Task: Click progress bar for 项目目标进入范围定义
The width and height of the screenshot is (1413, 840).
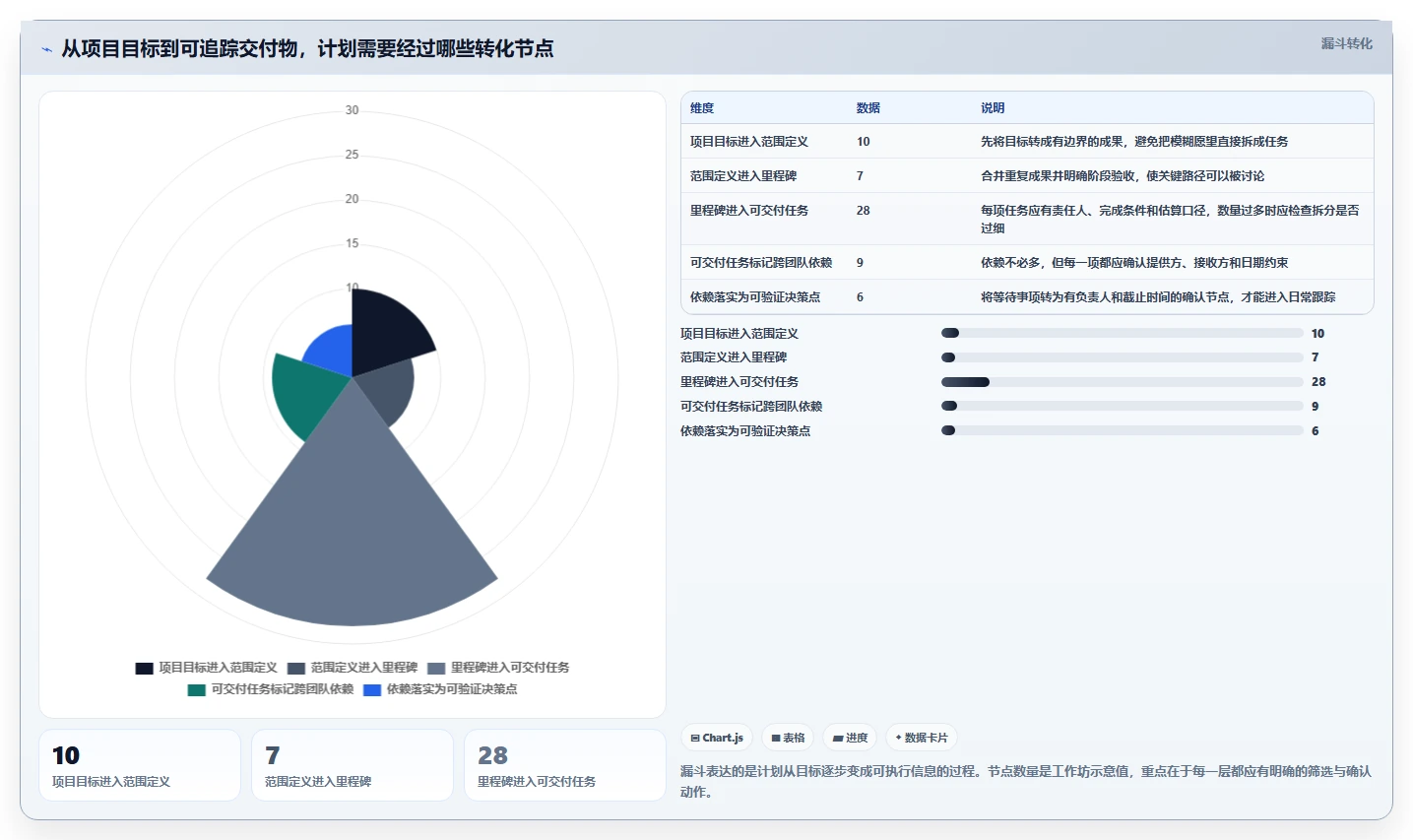Action: (x=1123, y=333)
